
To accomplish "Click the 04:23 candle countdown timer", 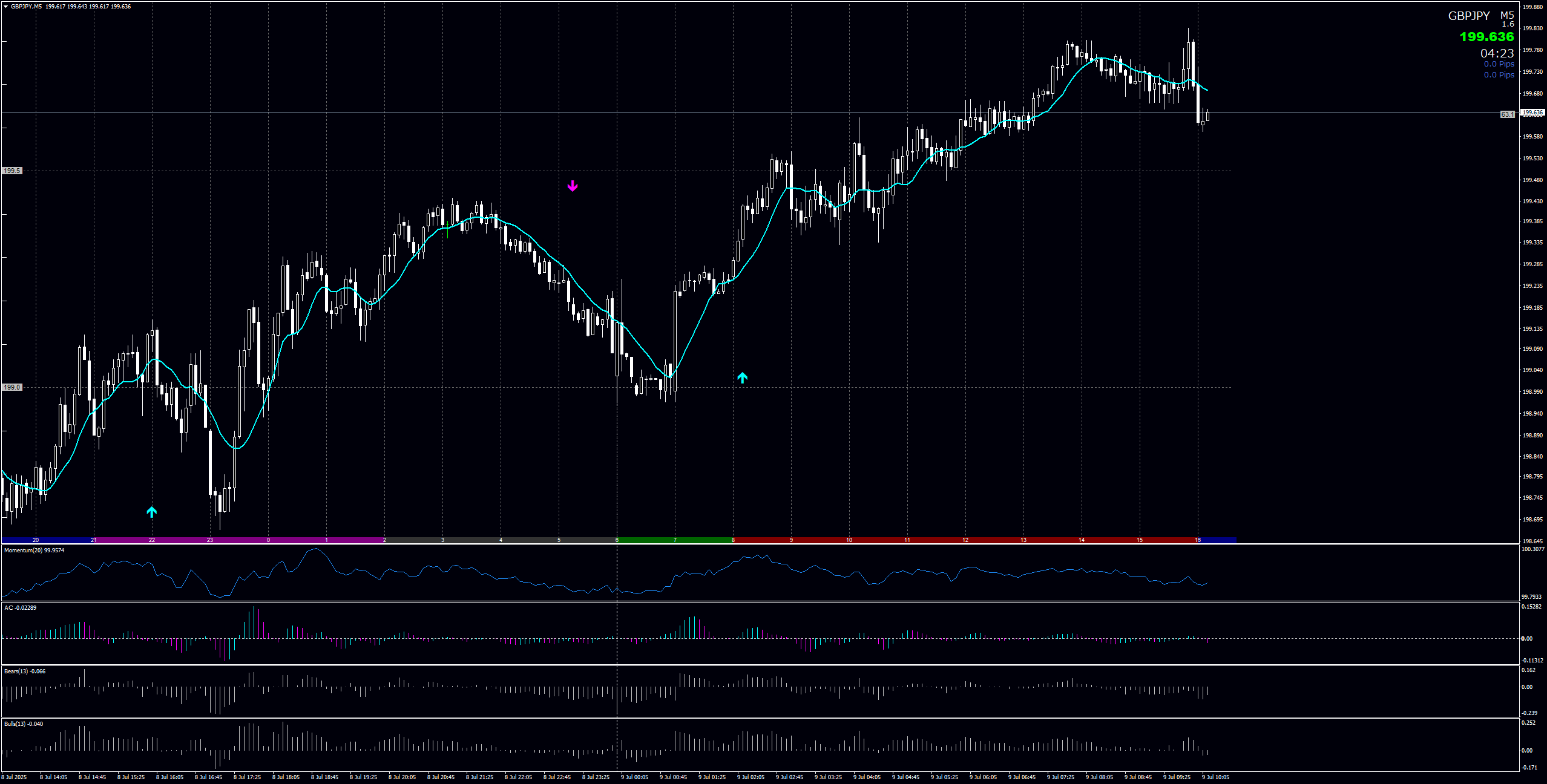I will click(1497, 53).
